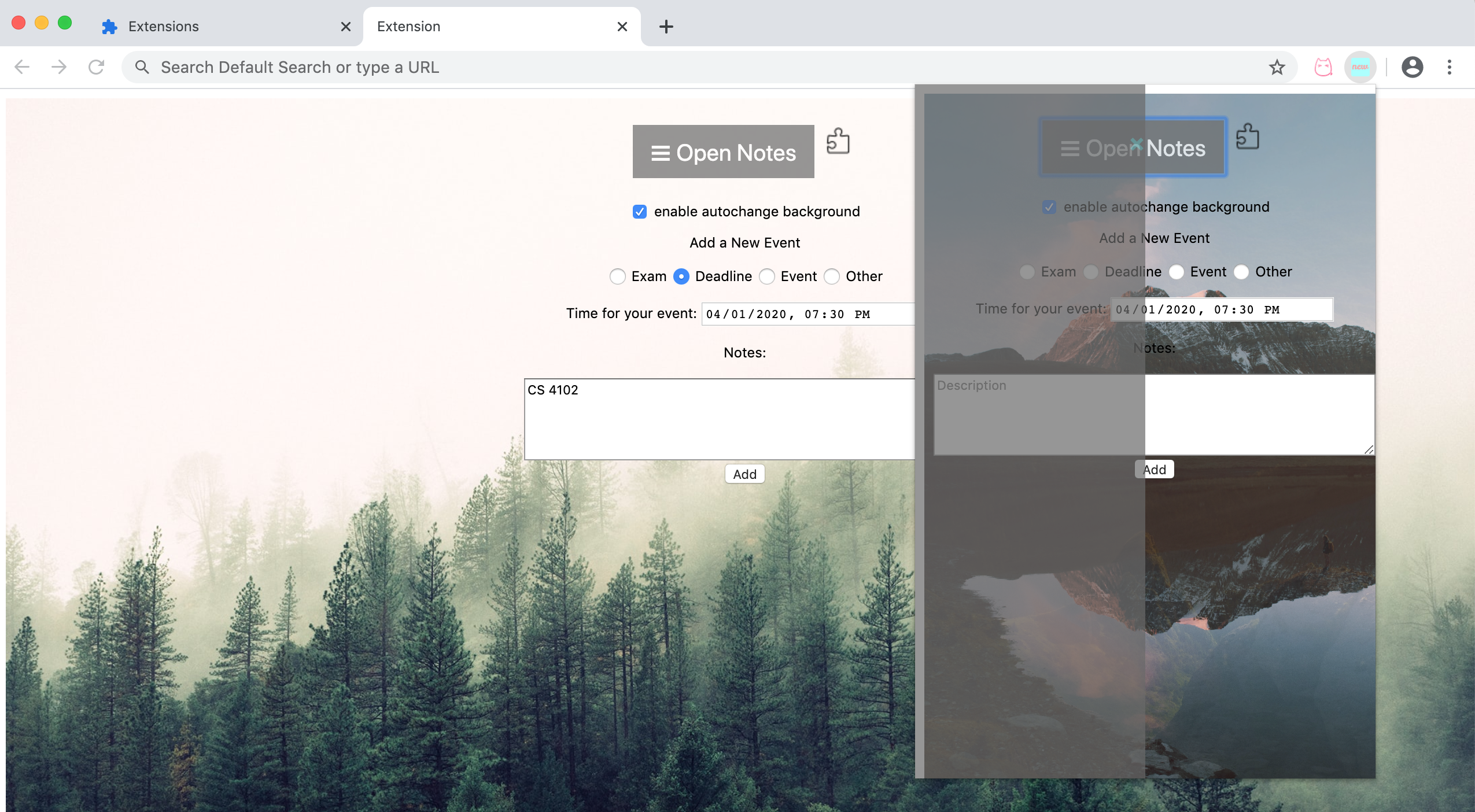The height and width of the screenshot is (812, 1475).
Task: Open the teal 'new' extension icon
Action: pos(1360,67)
